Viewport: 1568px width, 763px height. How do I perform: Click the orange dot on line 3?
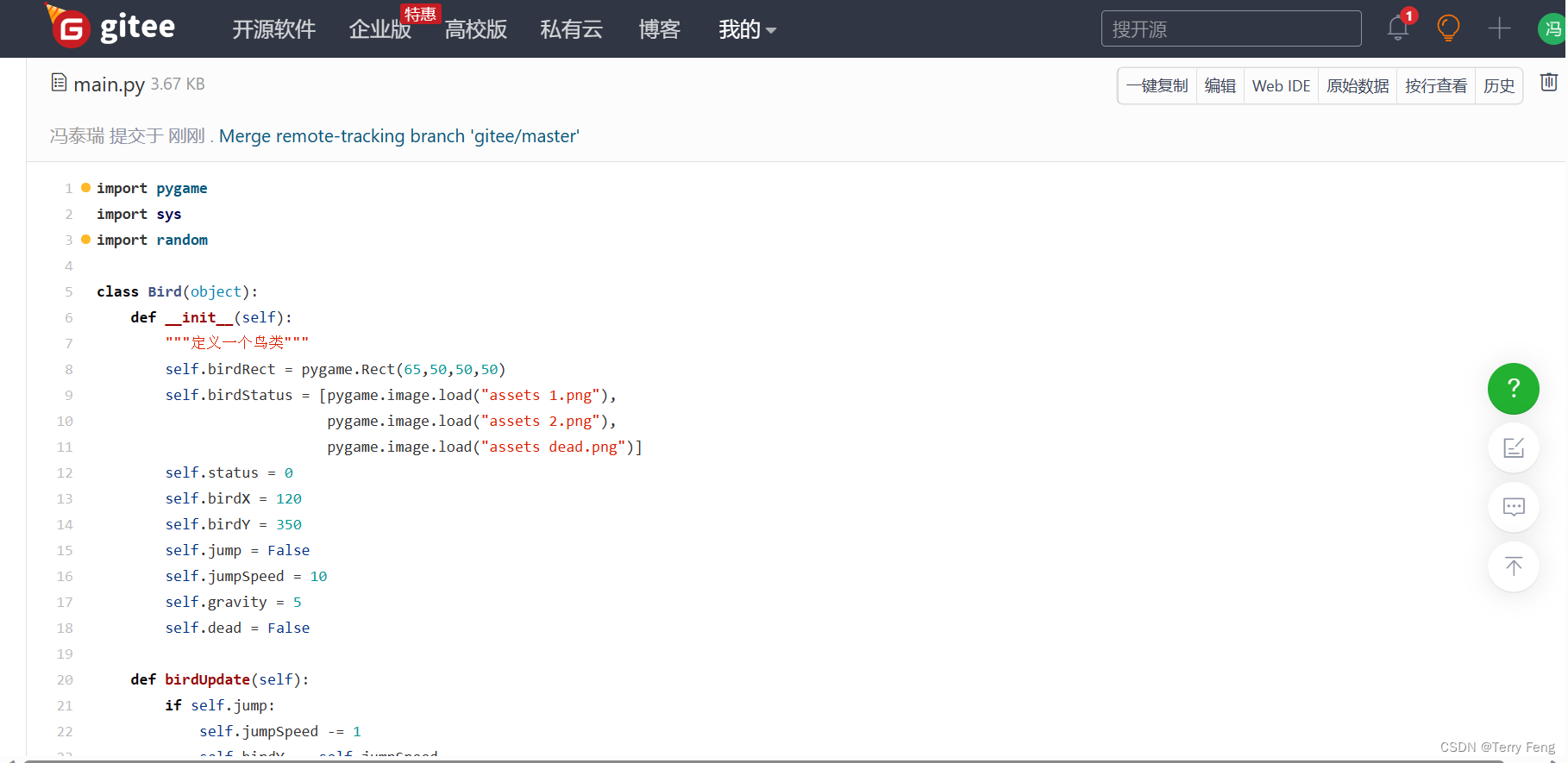[x=85, y=239]
